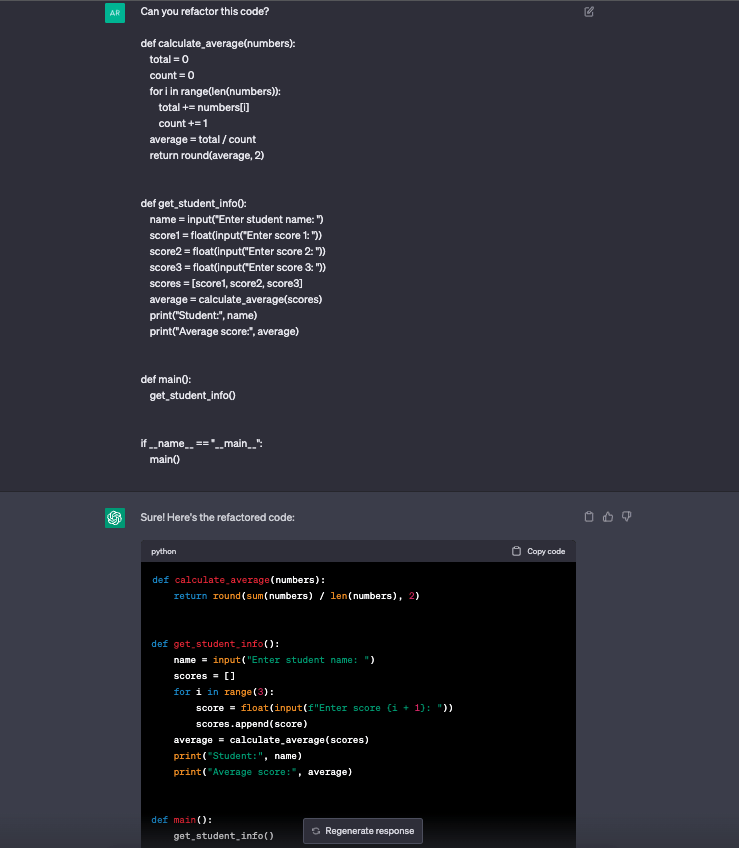739x848 pixels.
Task: Click the AR user avatar
Action: 115,13
